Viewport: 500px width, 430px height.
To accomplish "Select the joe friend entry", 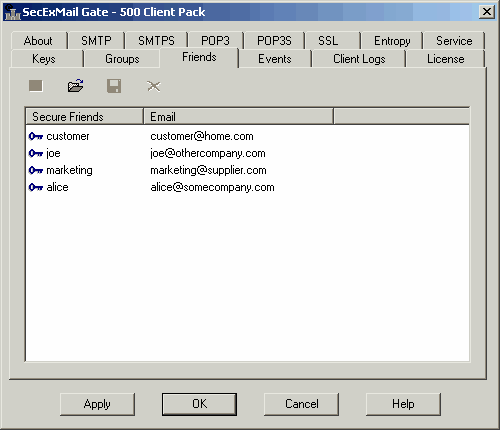I will [x=53, y=153].
